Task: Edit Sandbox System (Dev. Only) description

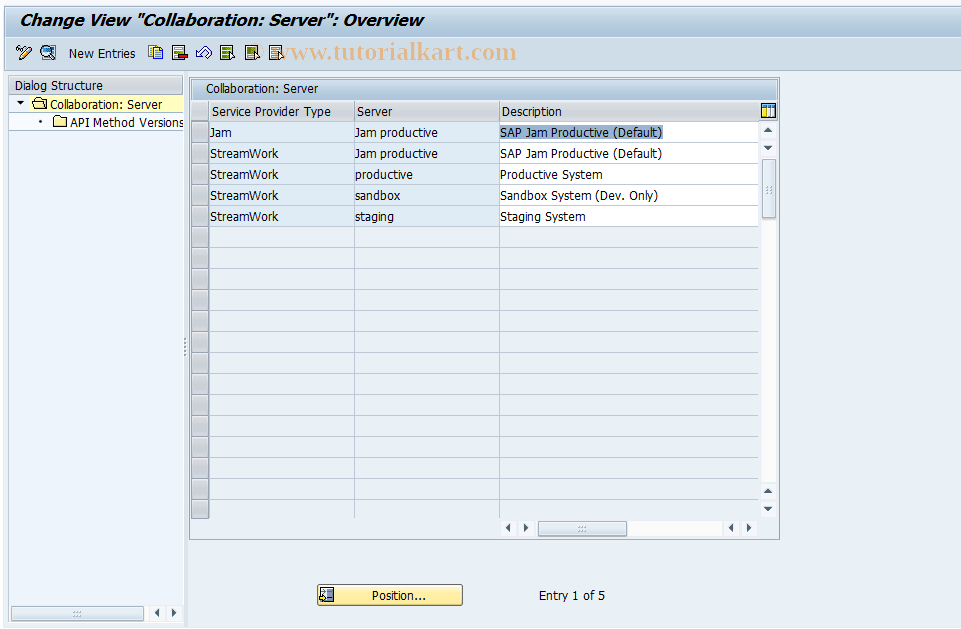Action: (629, 196)
